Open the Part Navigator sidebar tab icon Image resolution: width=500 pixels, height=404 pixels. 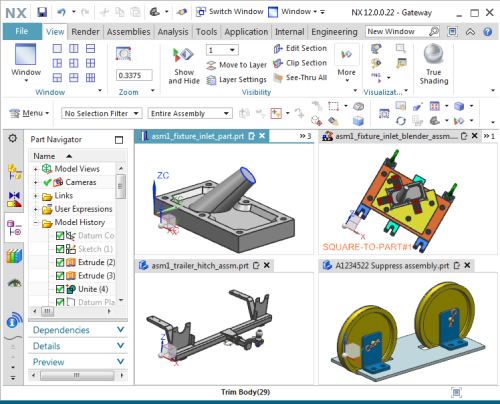pos(14,228)
